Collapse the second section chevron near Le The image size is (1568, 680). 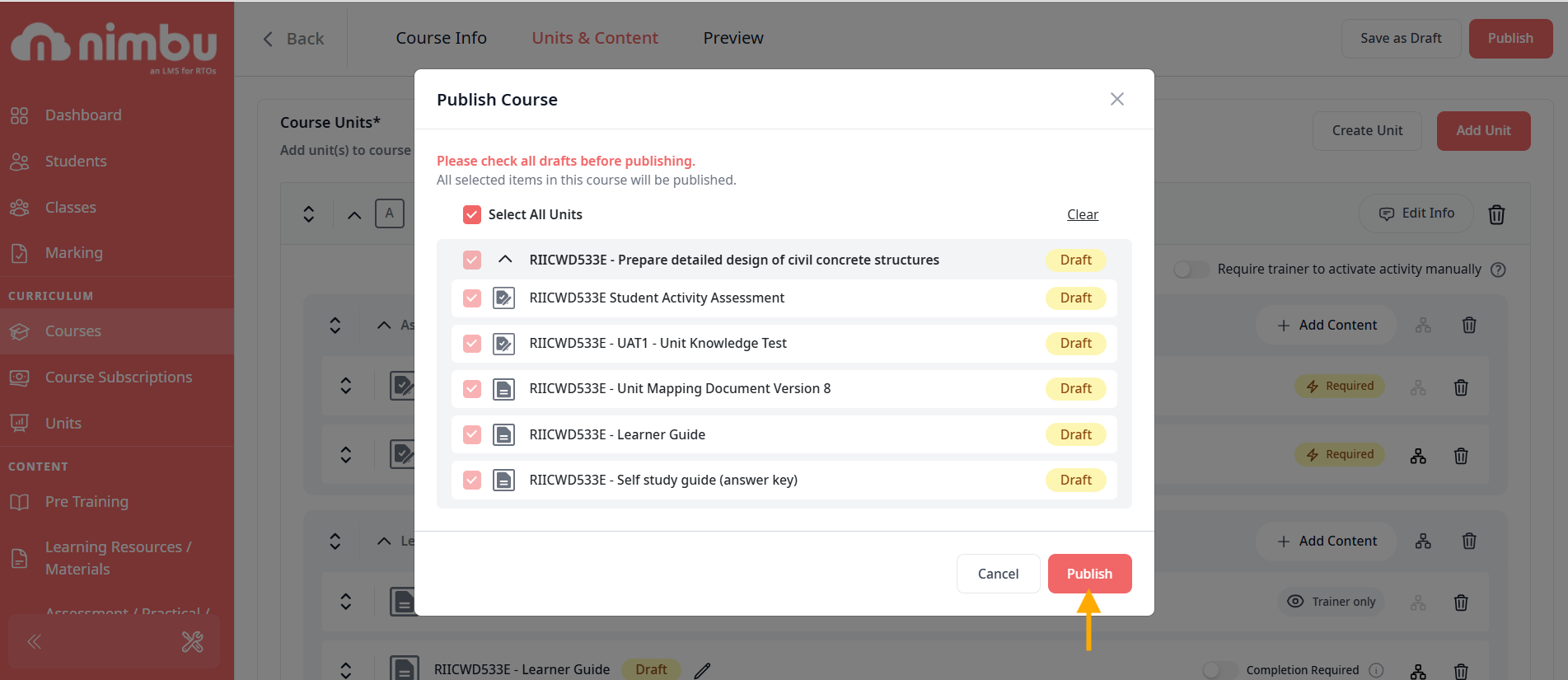click(x=384, y=542)
